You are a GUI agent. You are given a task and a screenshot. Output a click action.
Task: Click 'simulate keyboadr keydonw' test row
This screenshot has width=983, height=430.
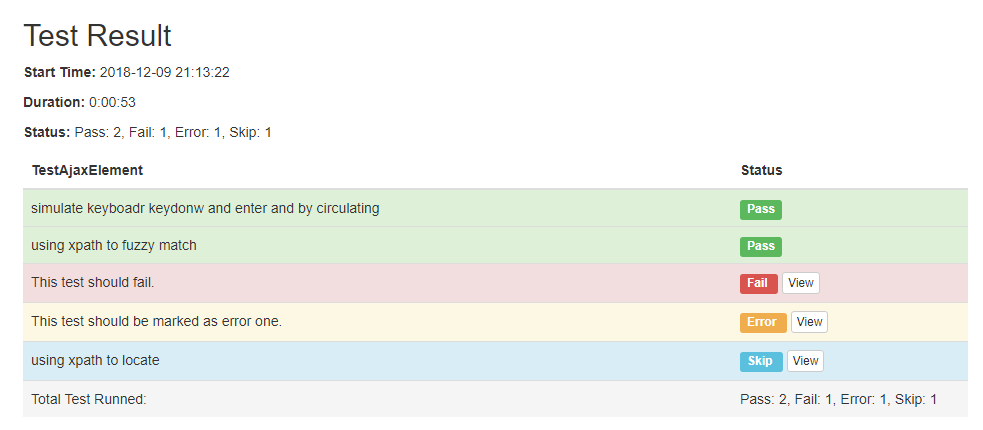click(x=495, y=208)
